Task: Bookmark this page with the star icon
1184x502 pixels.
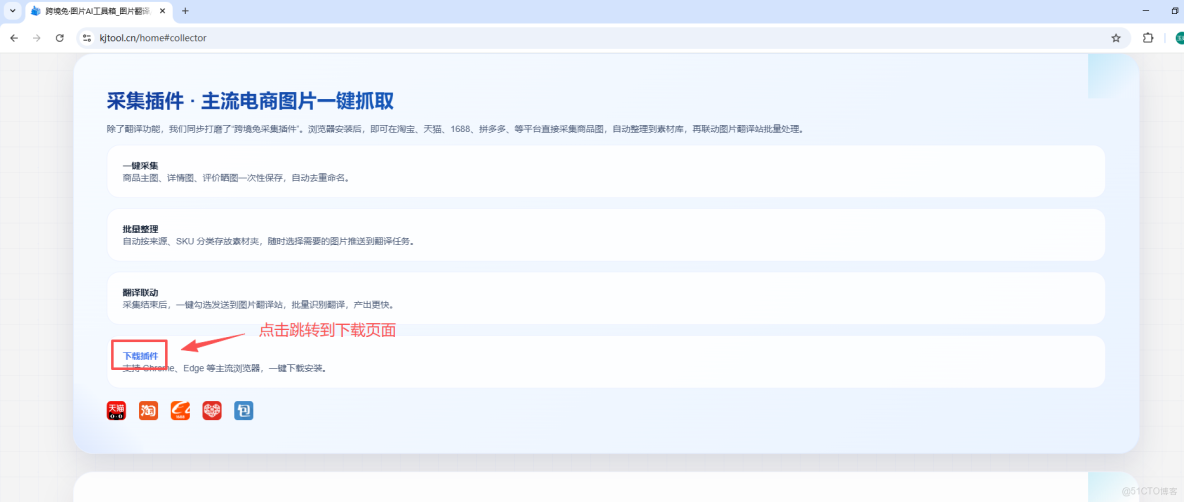Action: coord(1115,38)
